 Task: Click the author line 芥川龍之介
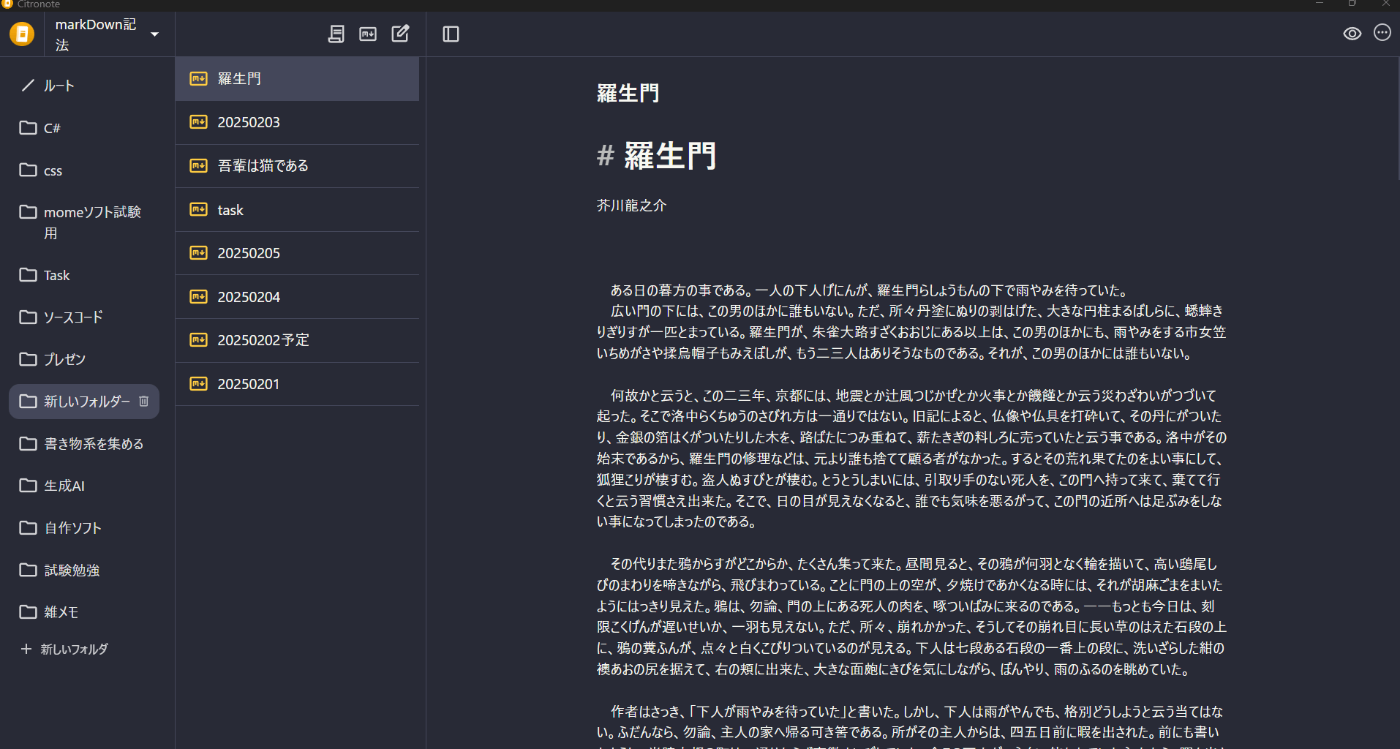632,205
